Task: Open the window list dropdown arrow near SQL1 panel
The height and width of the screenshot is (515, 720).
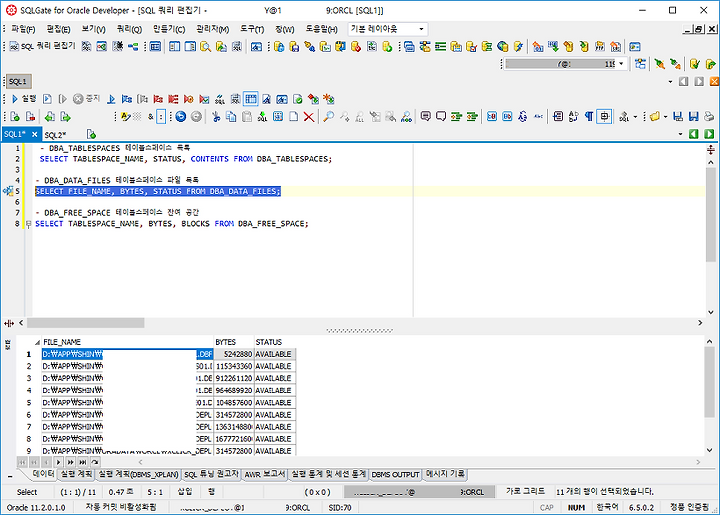Action: (670, 82)
